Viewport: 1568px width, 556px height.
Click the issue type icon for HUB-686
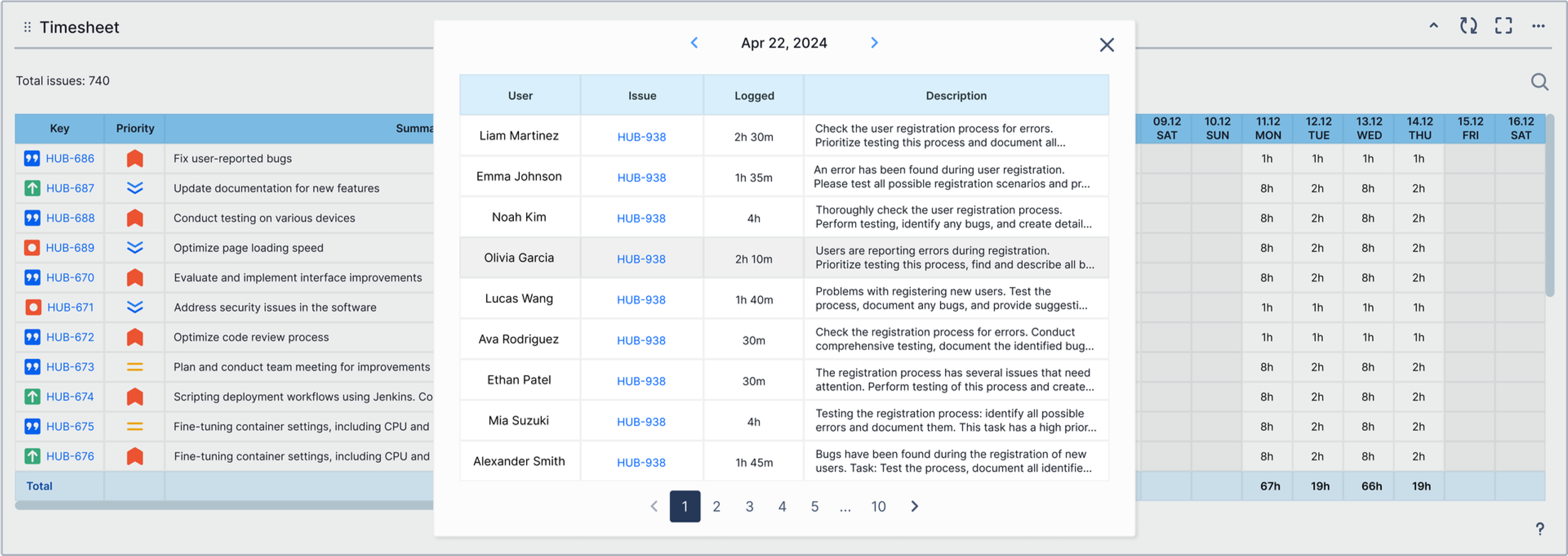pyautogui.click(x=32, y=159)
